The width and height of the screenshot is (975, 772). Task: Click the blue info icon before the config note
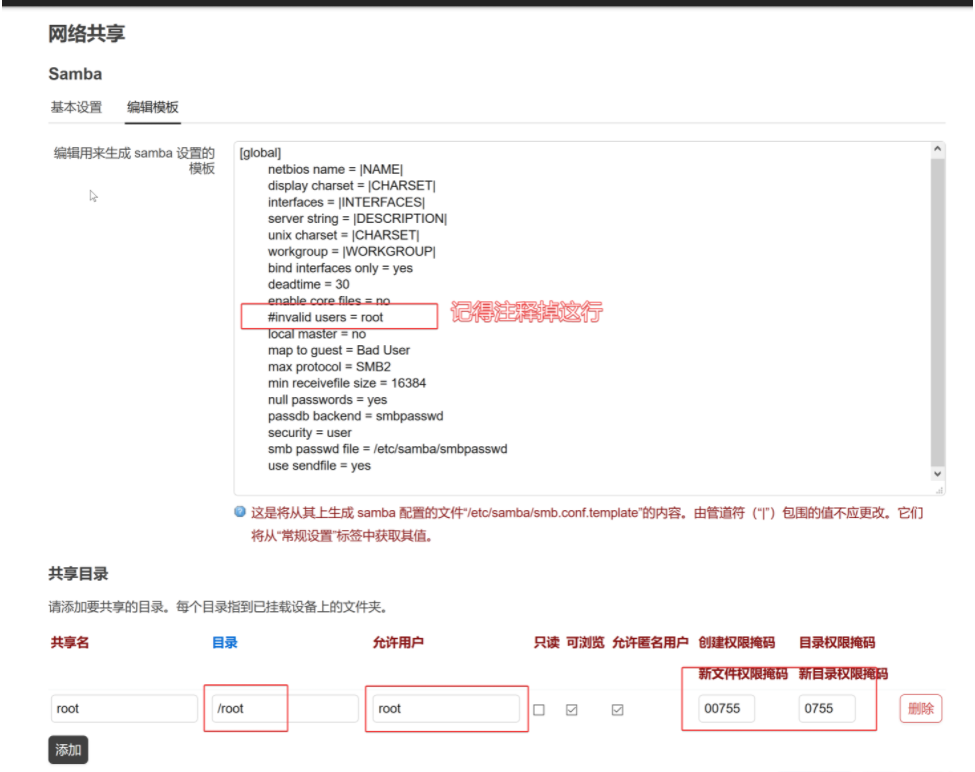point(238,511)
